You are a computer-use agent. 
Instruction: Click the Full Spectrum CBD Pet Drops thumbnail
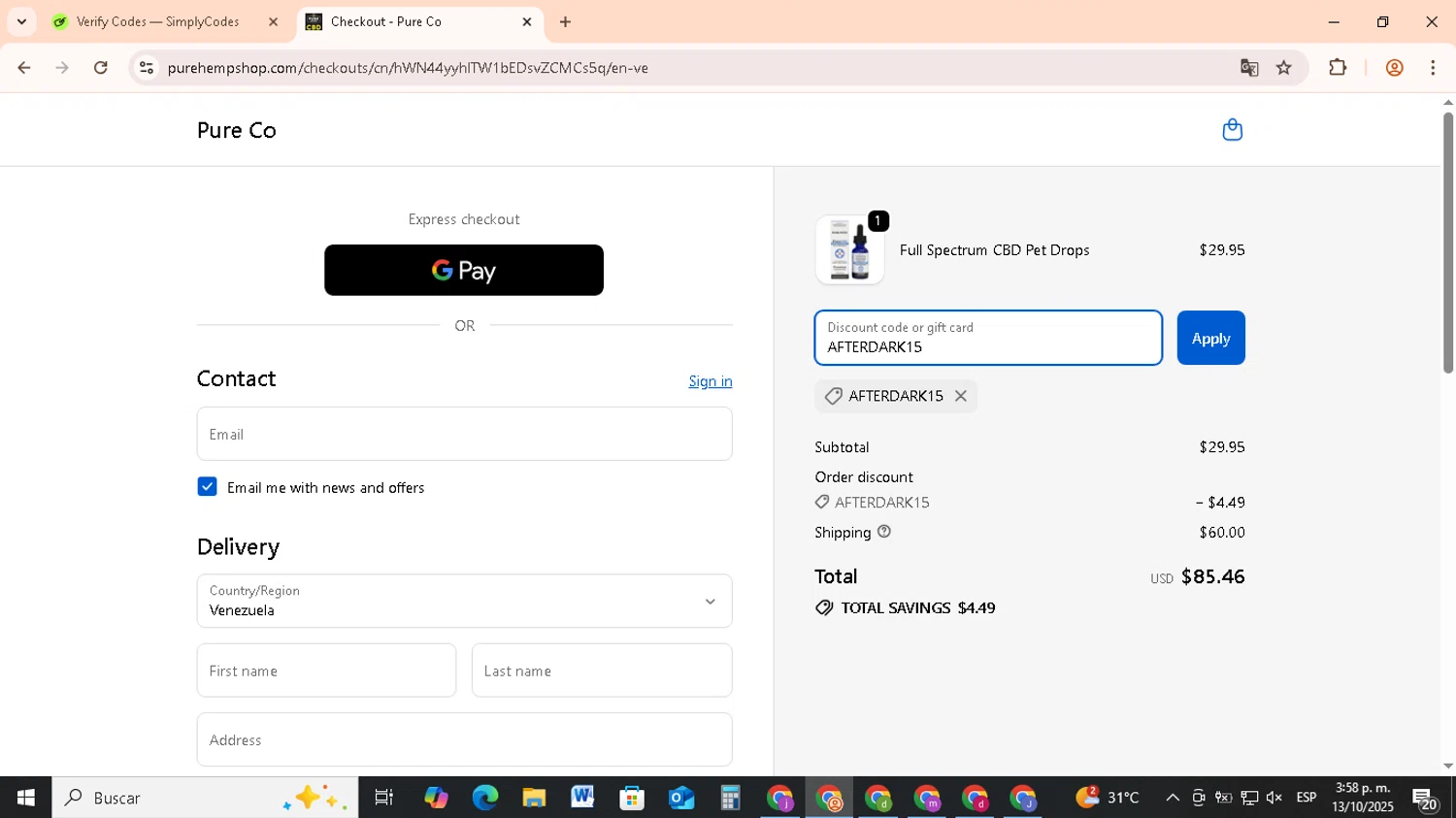849,250
